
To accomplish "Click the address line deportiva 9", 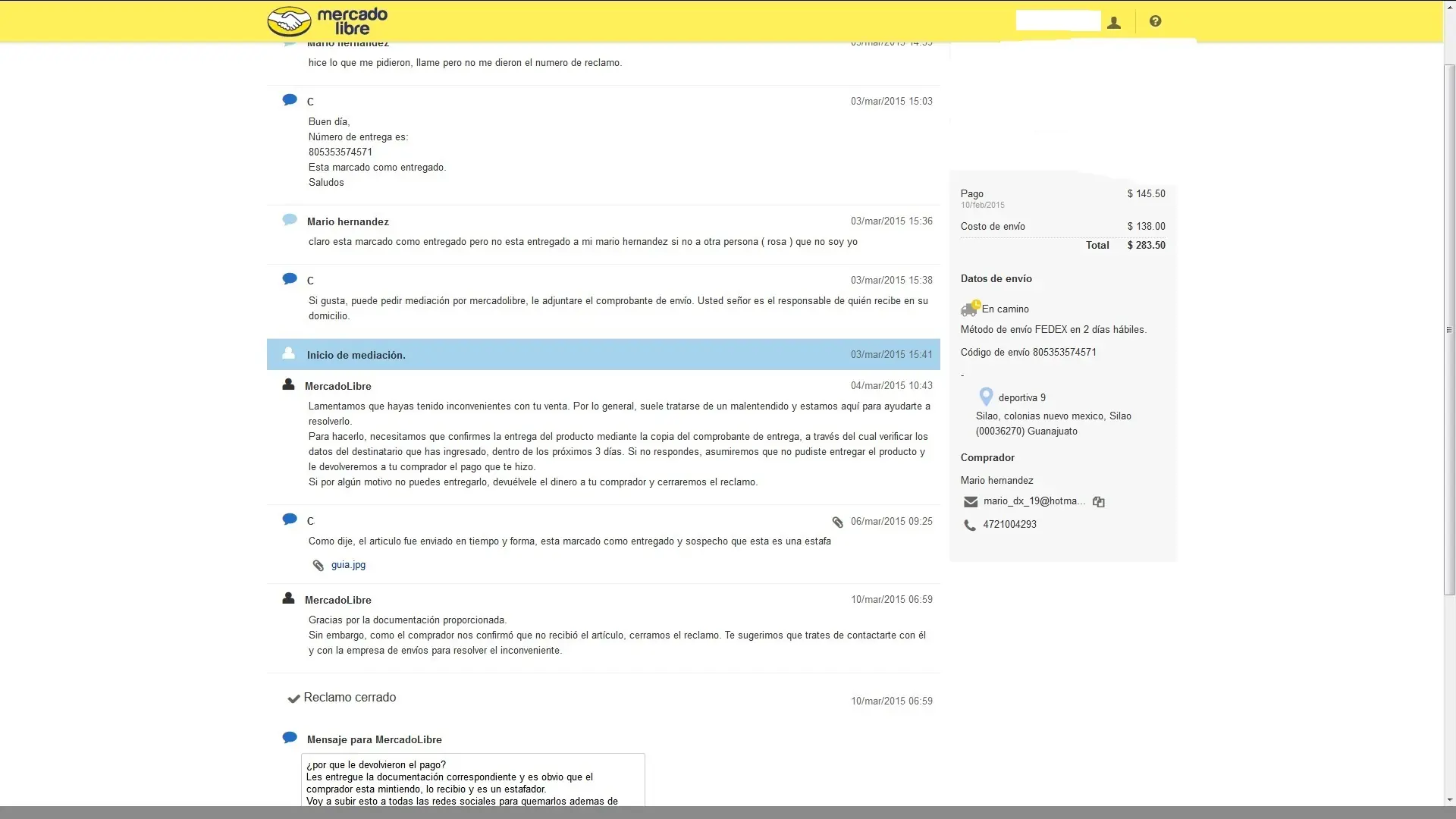I will pos(1022,397).
